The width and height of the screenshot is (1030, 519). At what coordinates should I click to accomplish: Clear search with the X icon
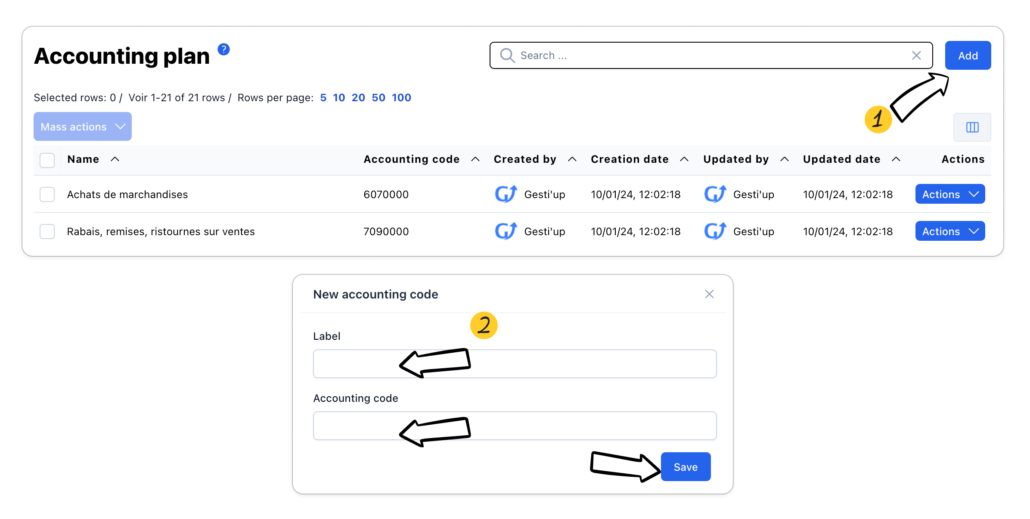(917, 56)
